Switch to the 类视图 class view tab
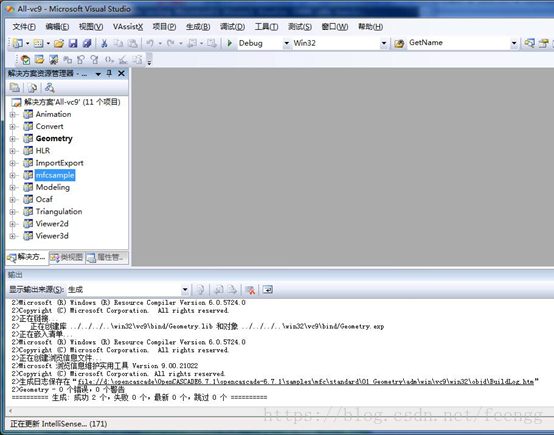Screen dimensions: 554x435 click(67, 258)
